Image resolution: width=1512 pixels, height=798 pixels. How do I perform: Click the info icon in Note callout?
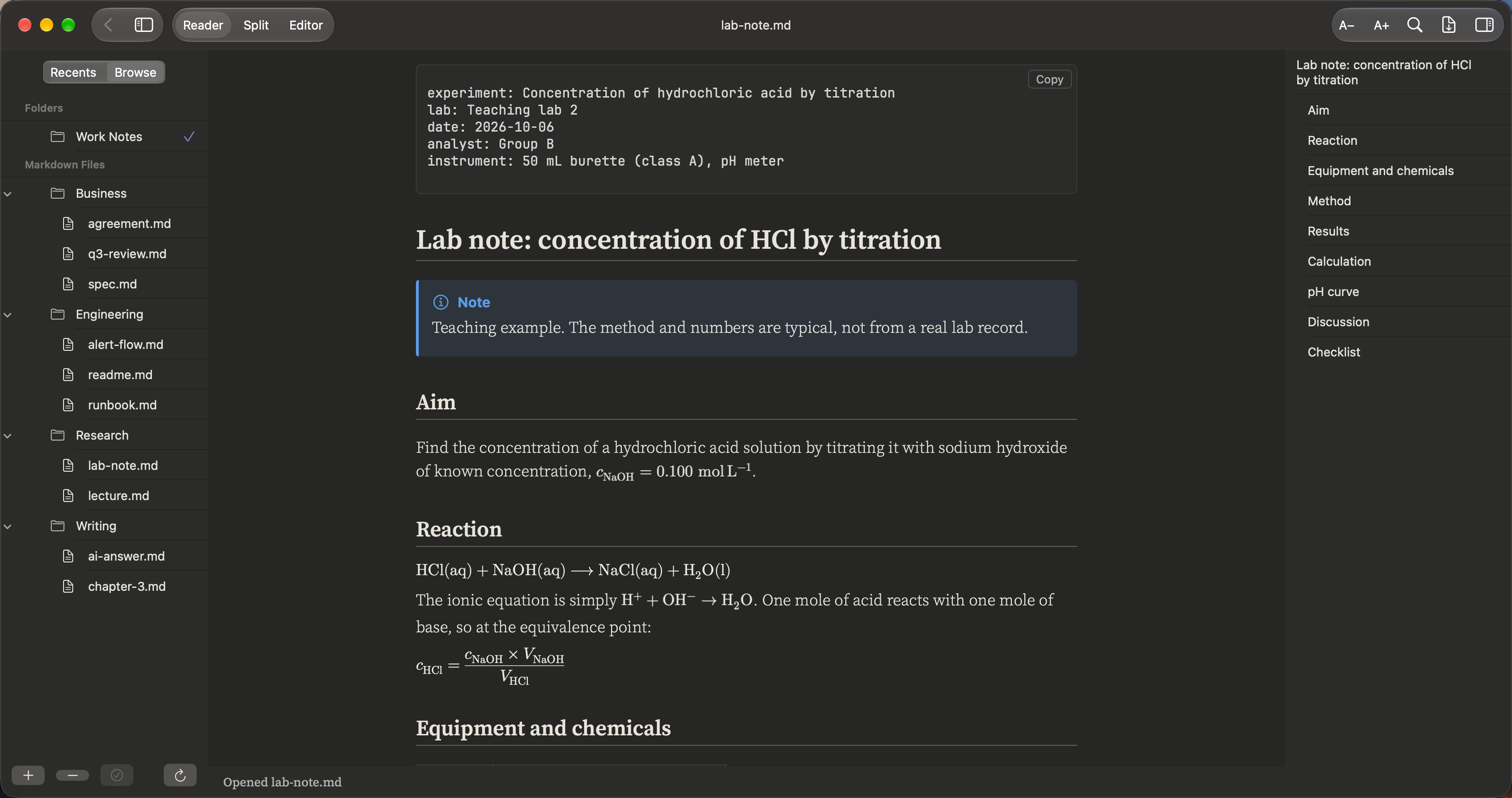coord(441,302)
